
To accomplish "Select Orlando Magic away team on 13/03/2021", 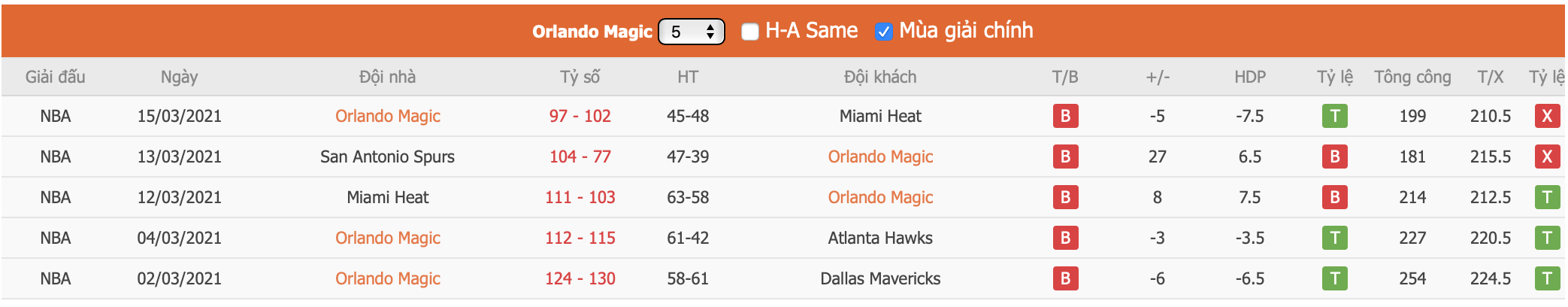I will coord(880,157).
